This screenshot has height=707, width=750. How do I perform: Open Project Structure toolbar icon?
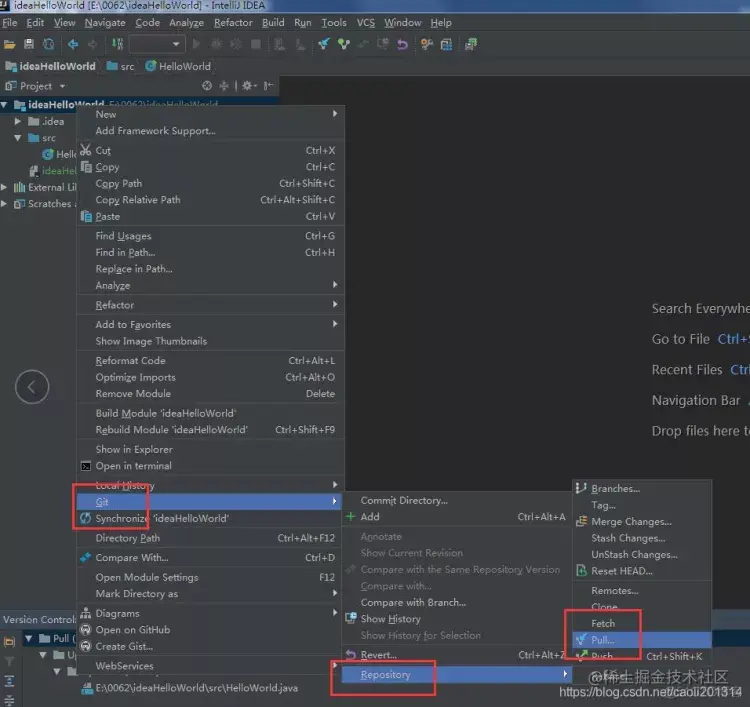(x=446, y=44)
